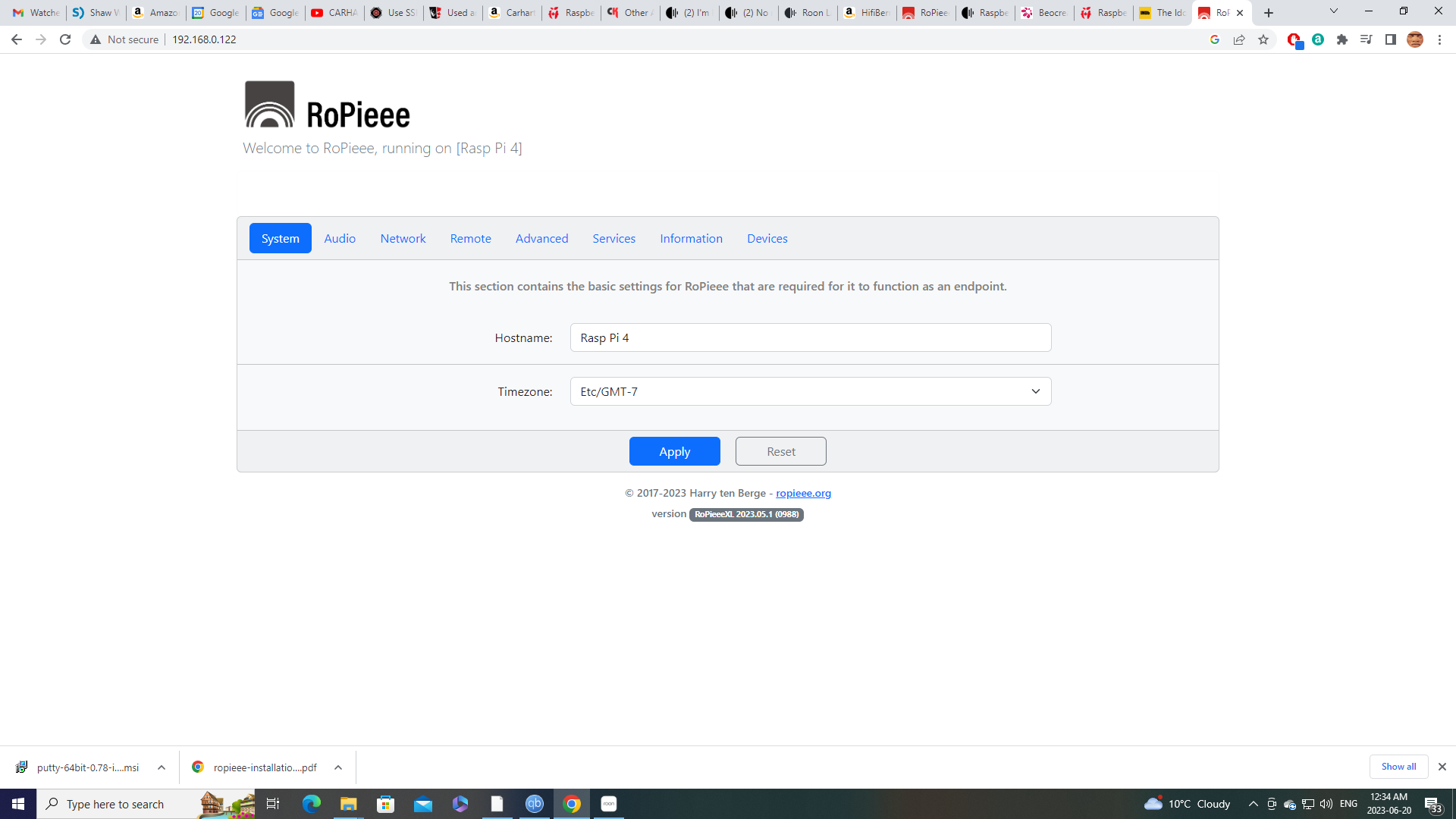The width and height of the screenshot is (1456, 819).
Task: Switch to the Audio tab
Action: click(x=340, y=238)
